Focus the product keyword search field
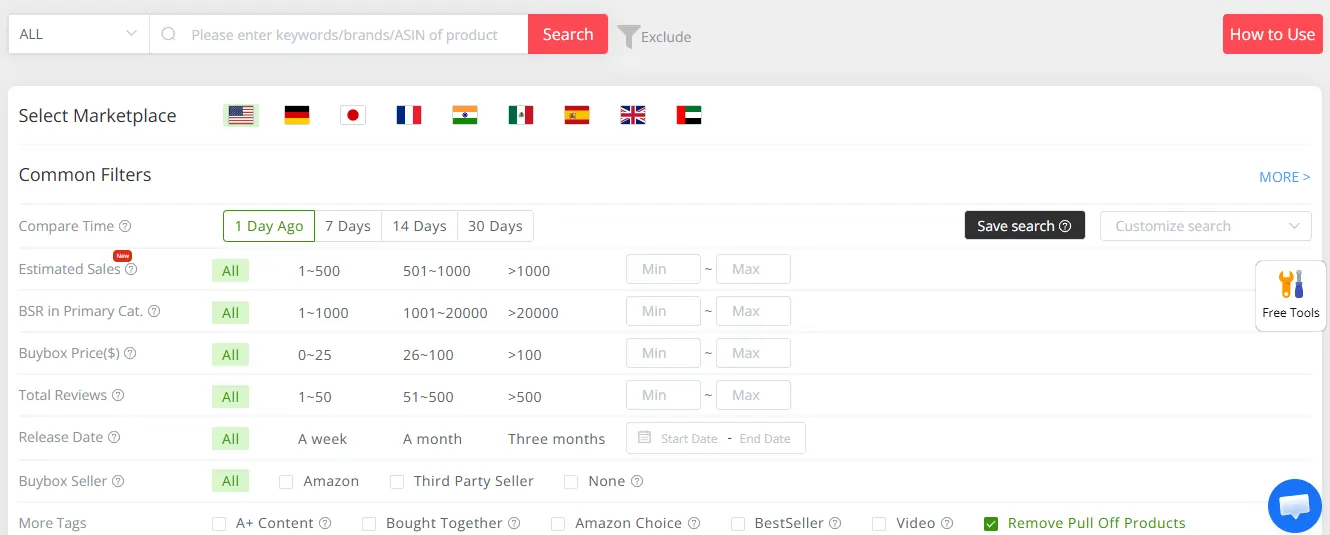 pos(339,34)
